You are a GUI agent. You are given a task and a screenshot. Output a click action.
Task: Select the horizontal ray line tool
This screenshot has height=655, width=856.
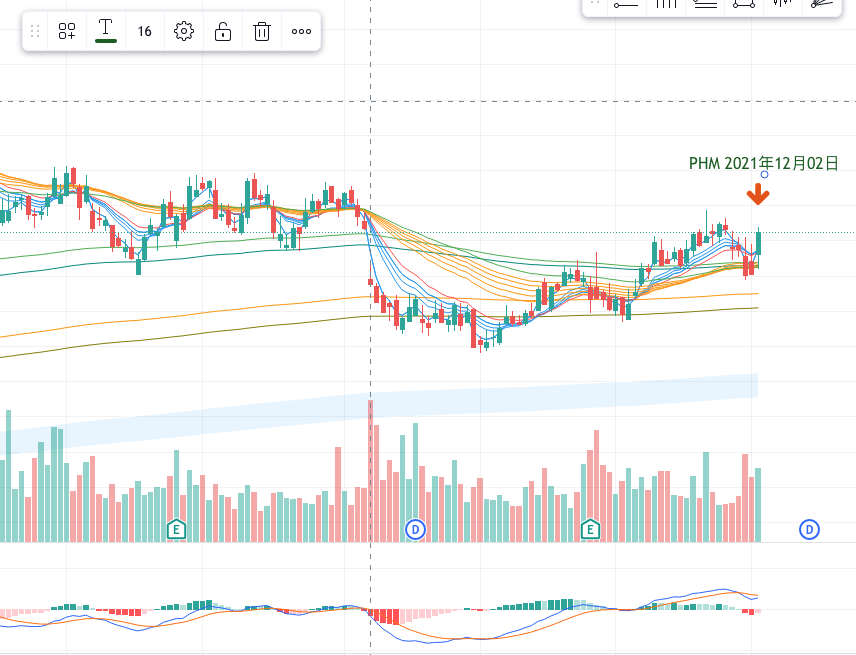point(626,4)
